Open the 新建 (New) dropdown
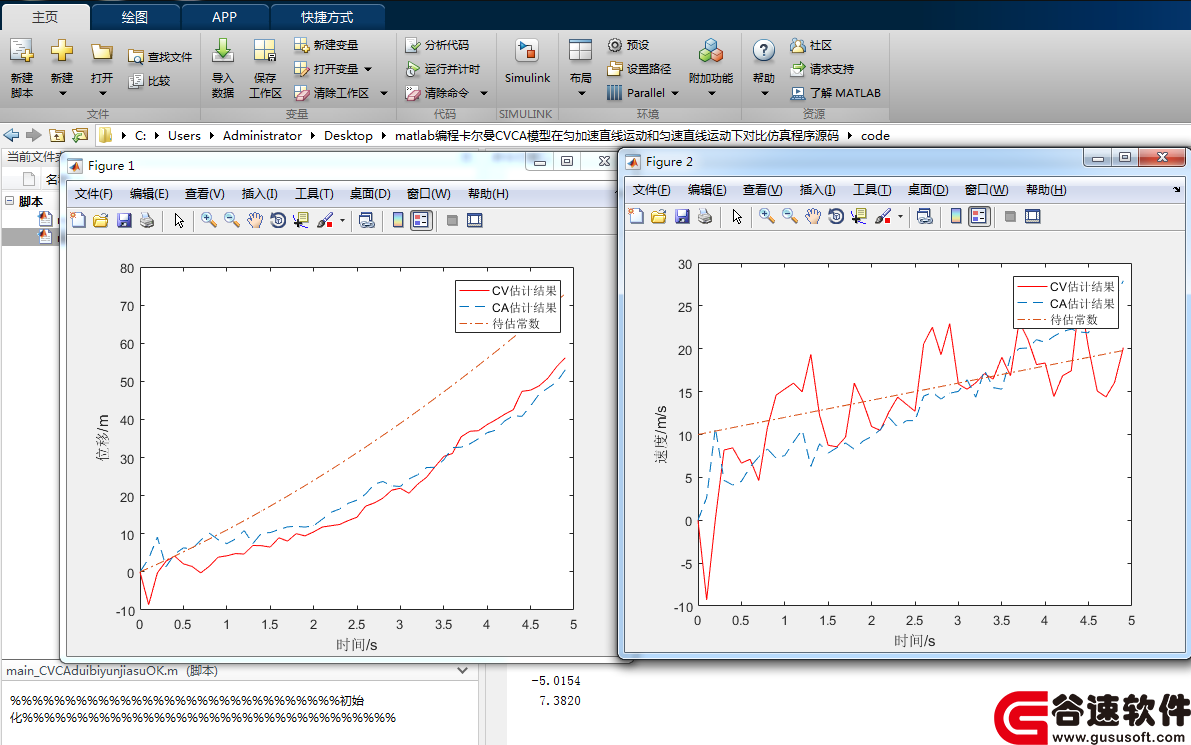Viewport: 1191px width, 745px height. [62, 94]
